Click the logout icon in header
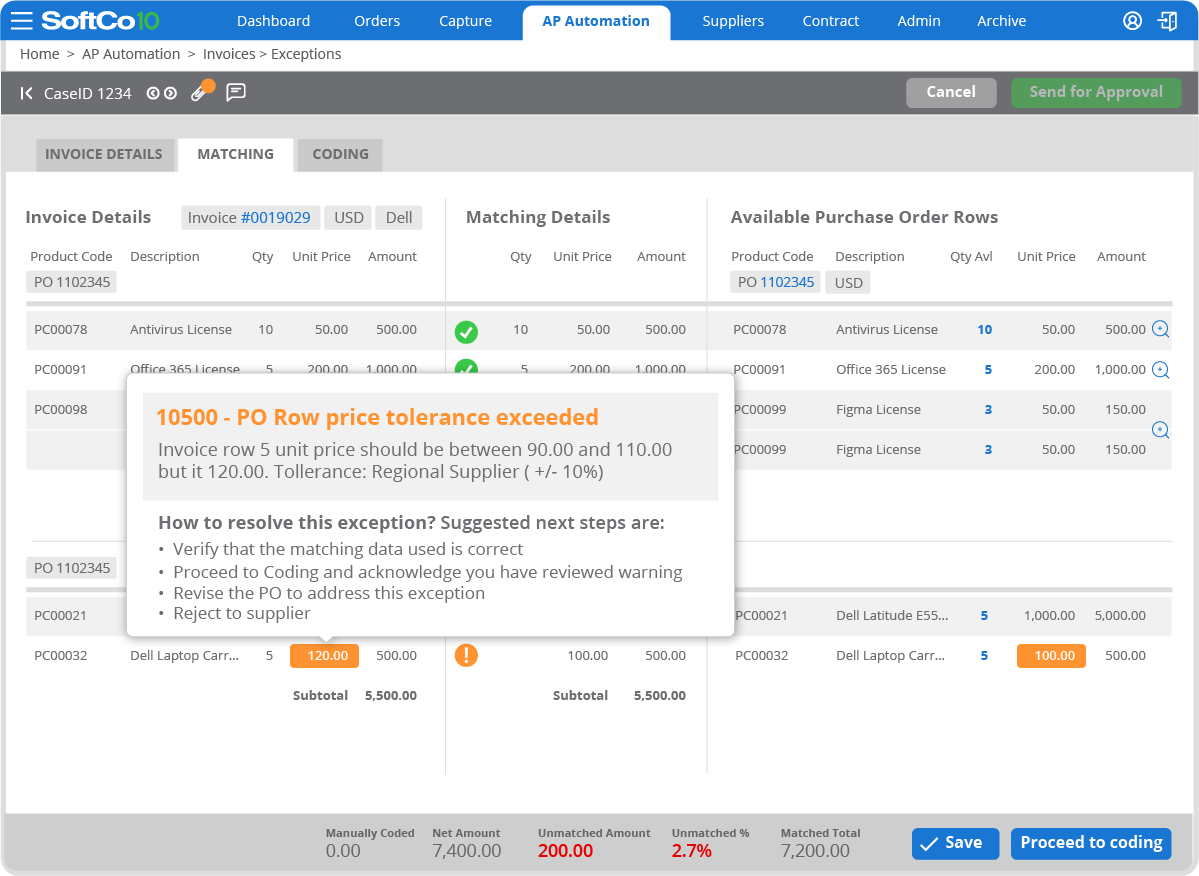Viewport: 1199px width, 876px height. click(1167, 21)
